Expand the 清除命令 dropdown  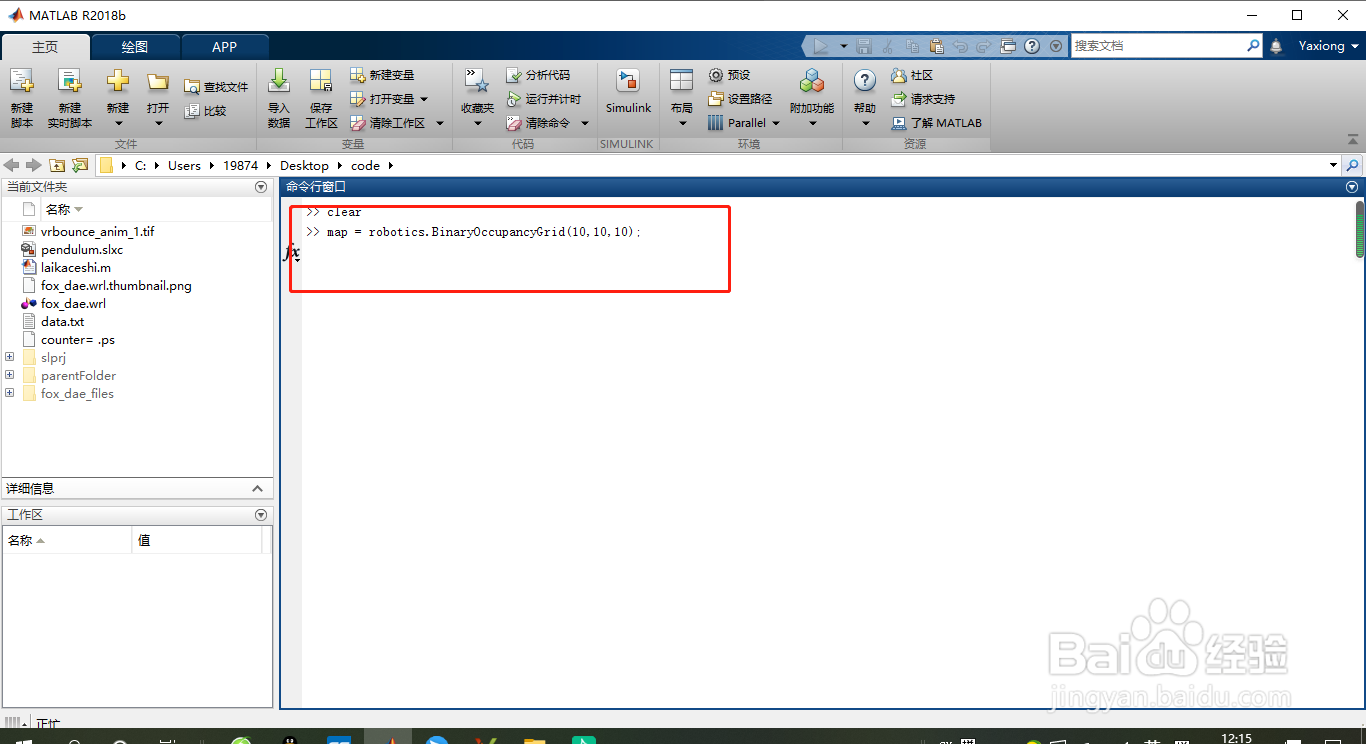(x=585, y=123)
